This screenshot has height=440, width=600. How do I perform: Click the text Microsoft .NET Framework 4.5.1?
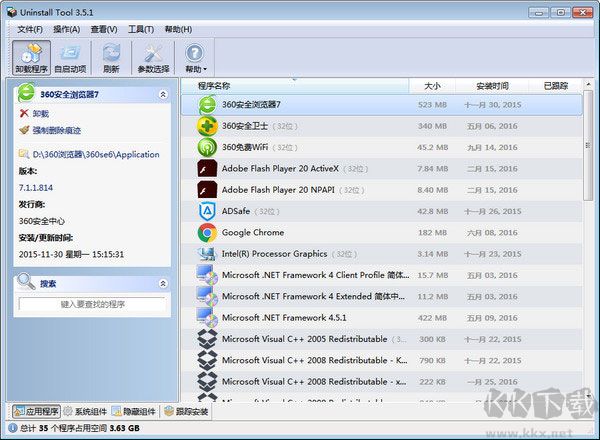[x=284, y=318]
